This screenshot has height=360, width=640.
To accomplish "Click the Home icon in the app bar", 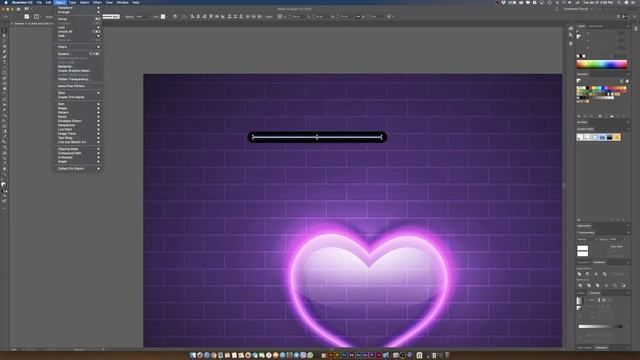I will point(18,9).
